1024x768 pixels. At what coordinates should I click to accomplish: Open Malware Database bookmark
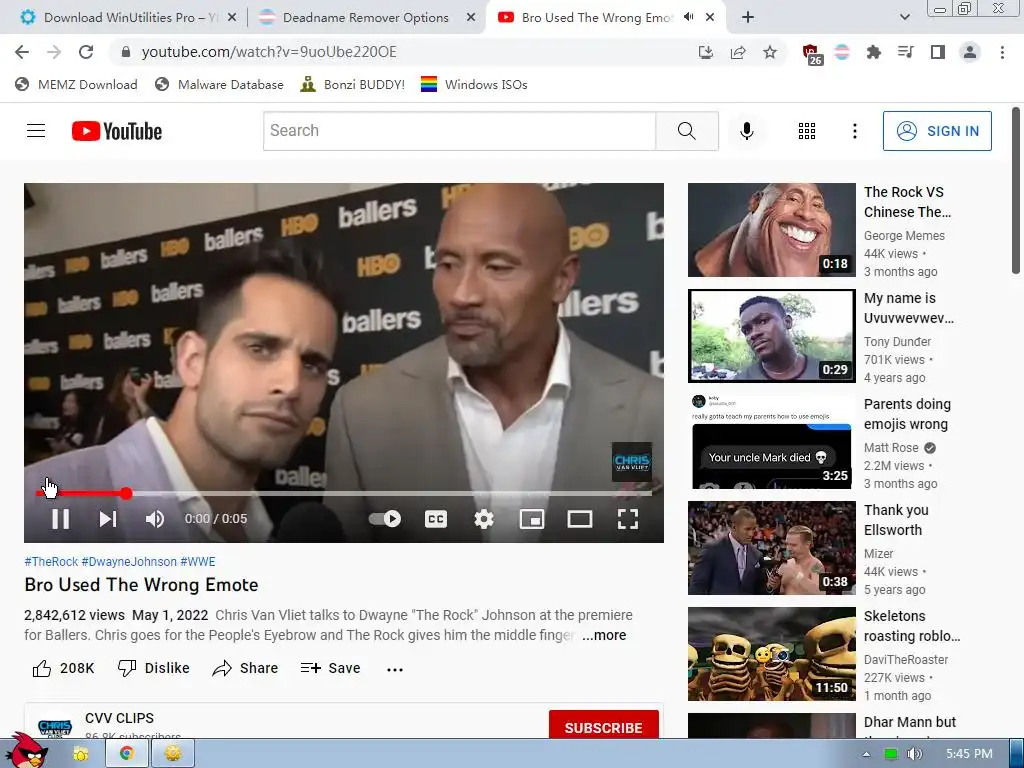point(219,84)
